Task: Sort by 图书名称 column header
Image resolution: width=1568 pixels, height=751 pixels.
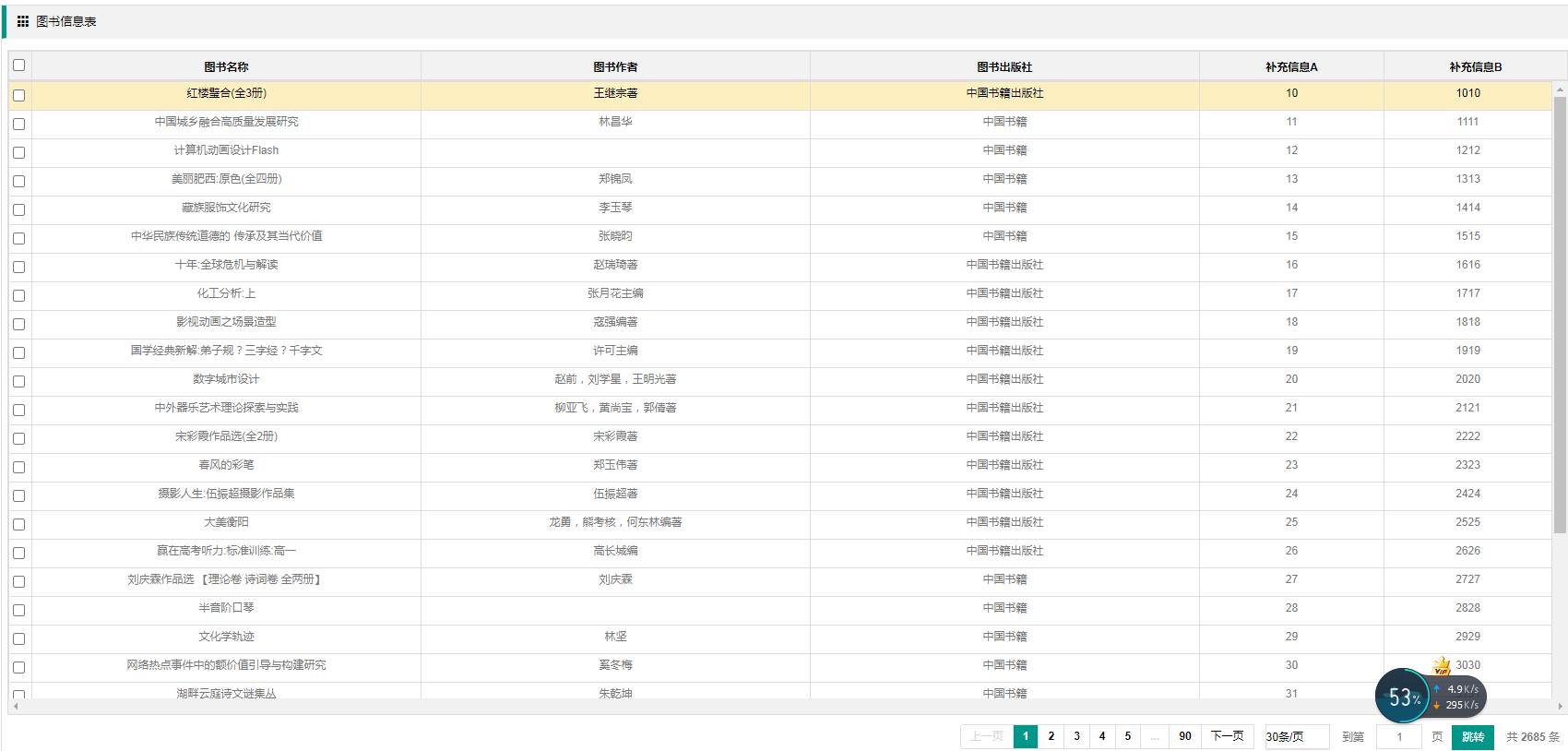Action: [226, 66]
